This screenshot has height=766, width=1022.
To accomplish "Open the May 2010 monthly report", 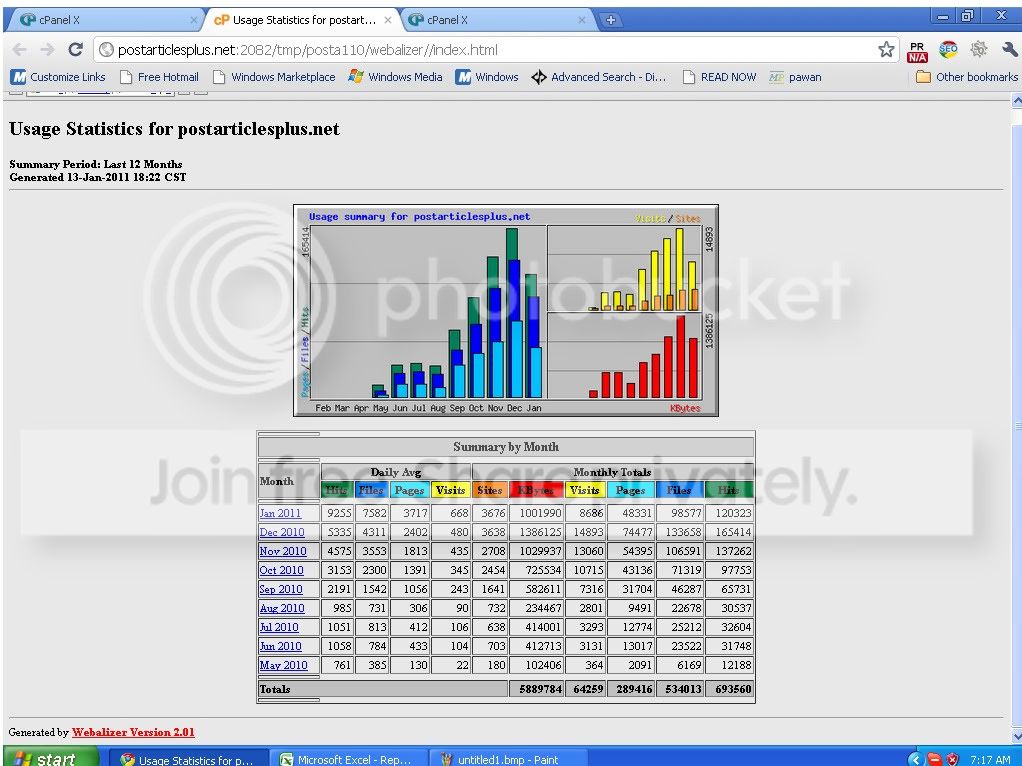I will coord(284,664).
